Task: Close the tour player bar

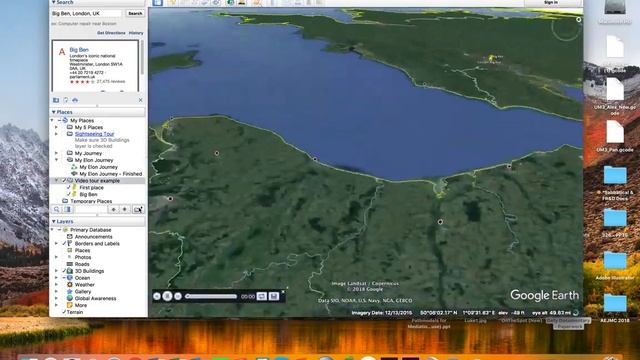Action: [282, 292]
